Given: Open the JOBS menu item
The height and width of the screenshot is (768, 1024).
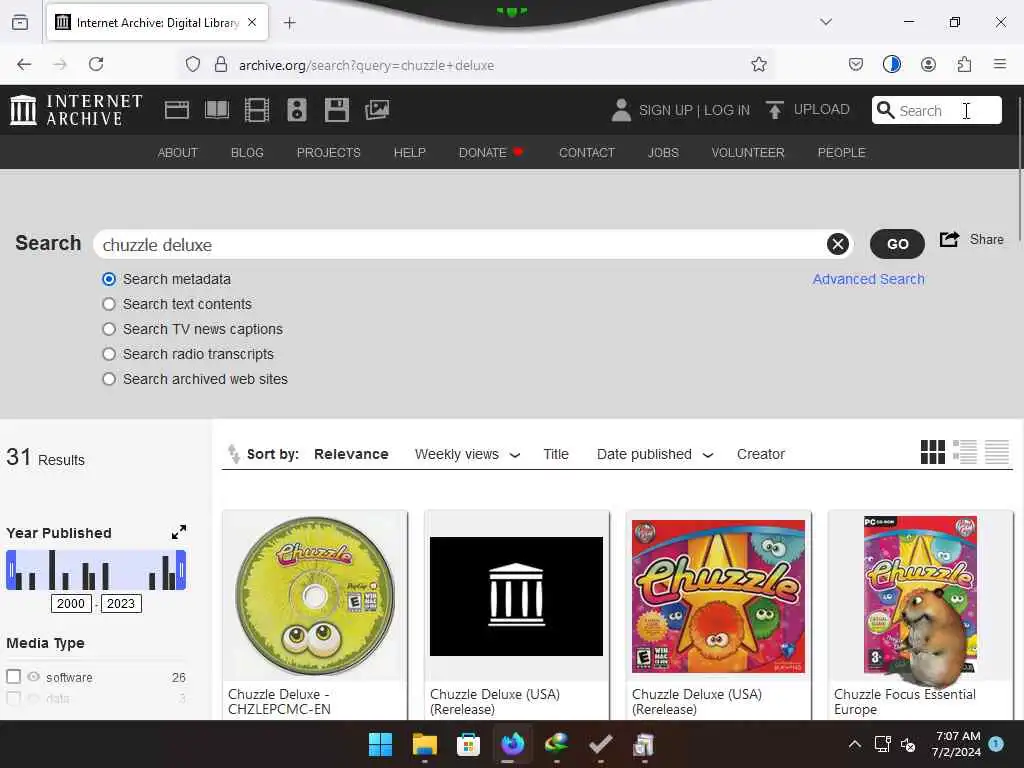Looking at the screenshot, I should [664, 153].
